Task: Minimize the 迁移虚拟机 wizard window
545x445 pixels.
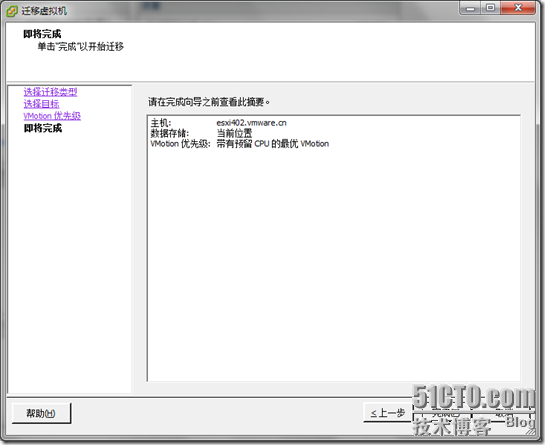Action: (470, 8)
